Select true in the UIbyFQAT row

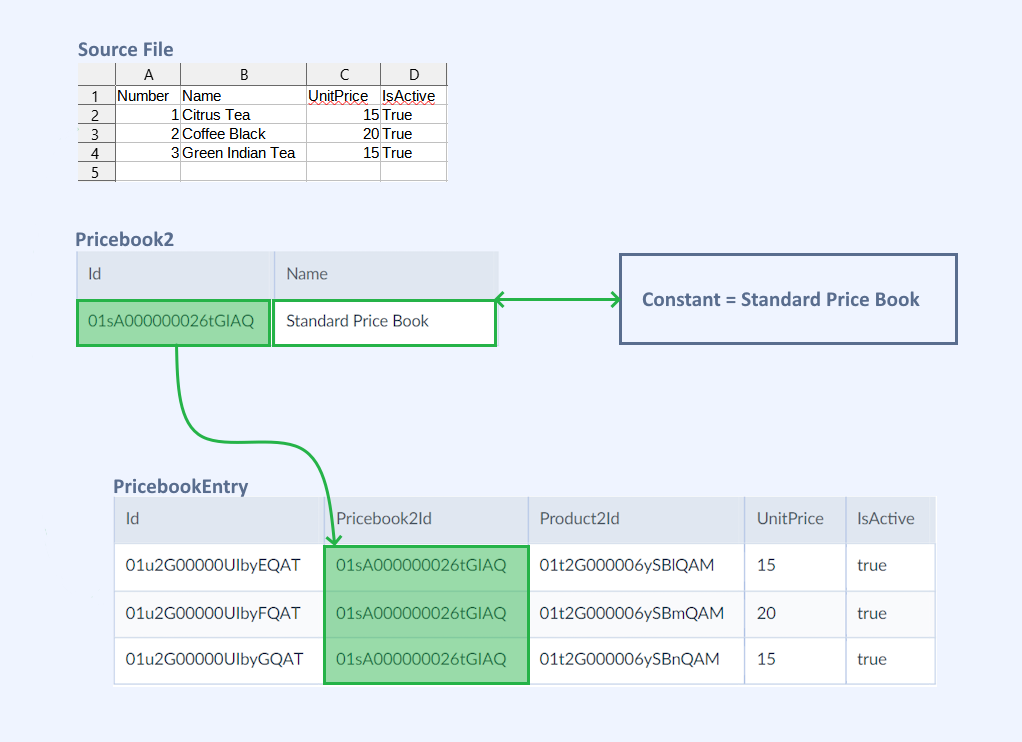(891, 614)
